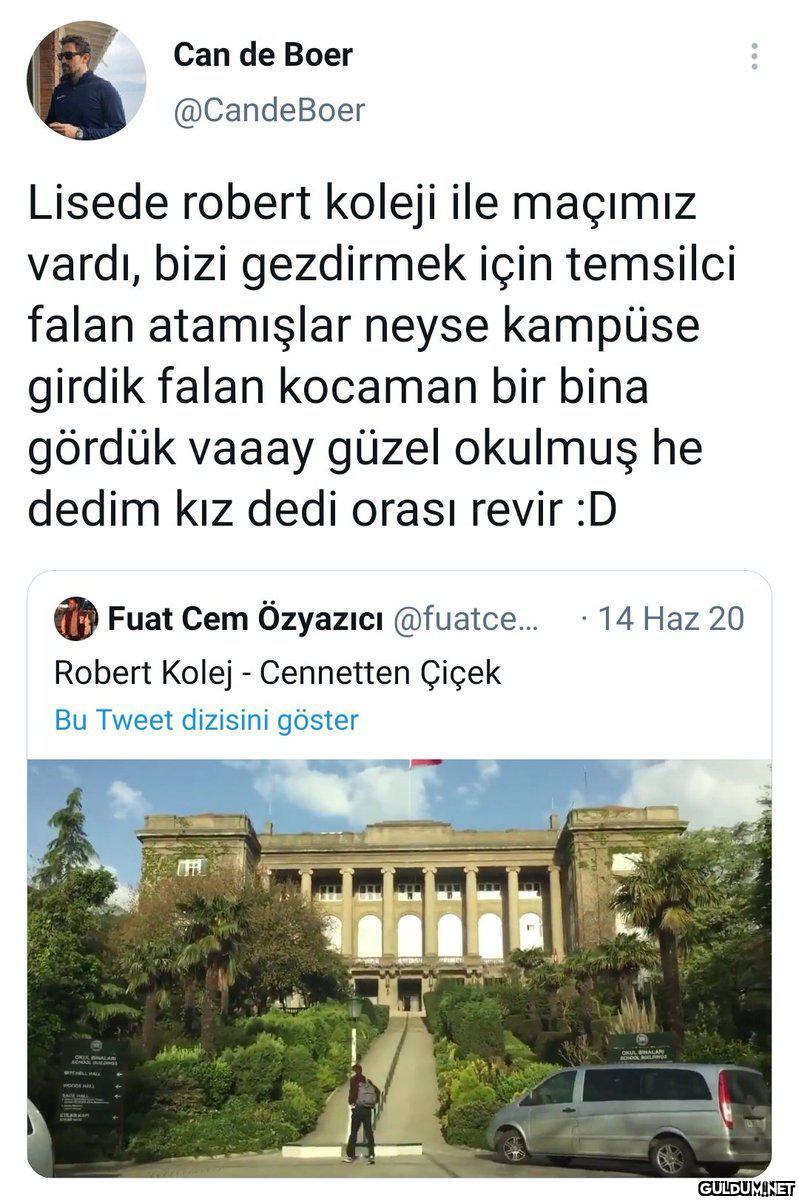Open the Robert Kolej building video thumbnail

pos(399,968)
